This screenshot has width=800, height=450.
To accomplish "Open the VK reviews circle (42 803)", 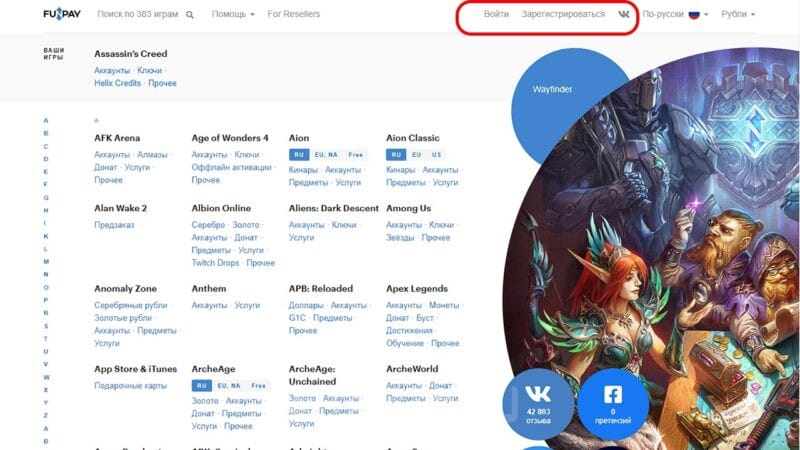I will (x=538, y=404).
